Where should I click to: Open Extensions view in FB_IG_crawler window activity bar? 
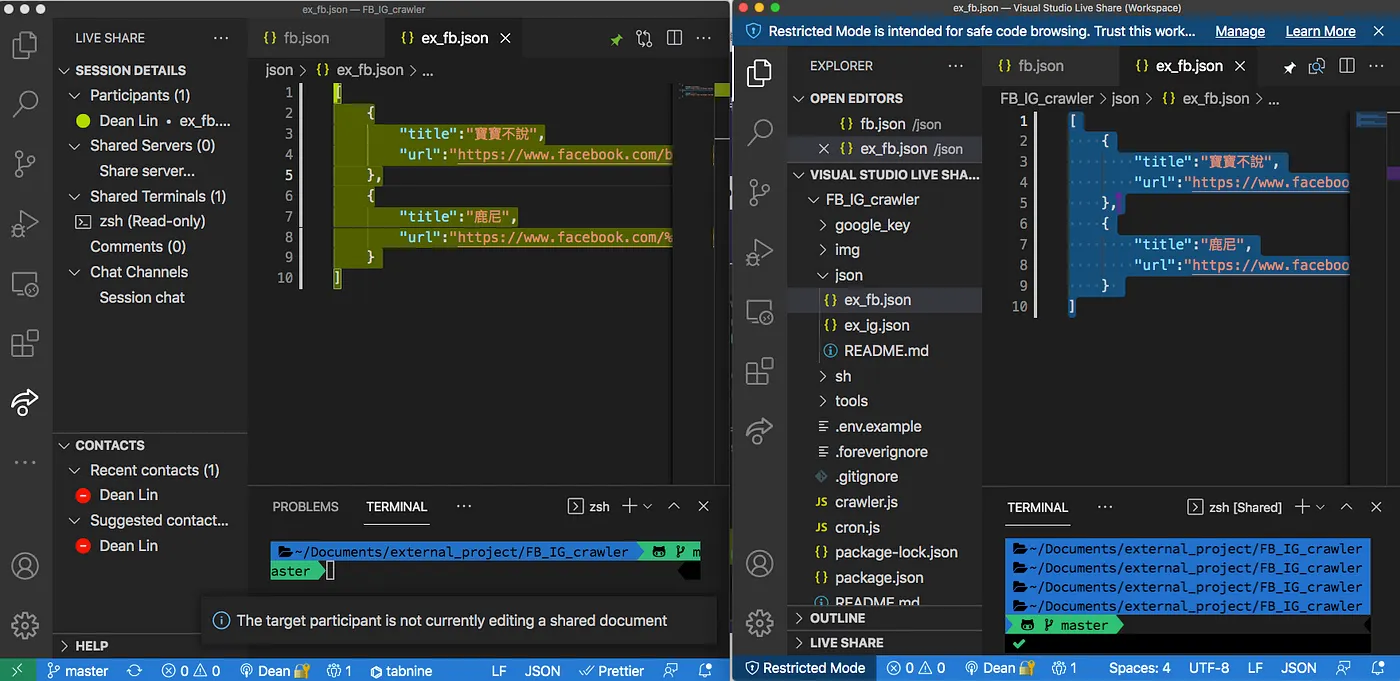pyautogui.click(x=25, y=344)
